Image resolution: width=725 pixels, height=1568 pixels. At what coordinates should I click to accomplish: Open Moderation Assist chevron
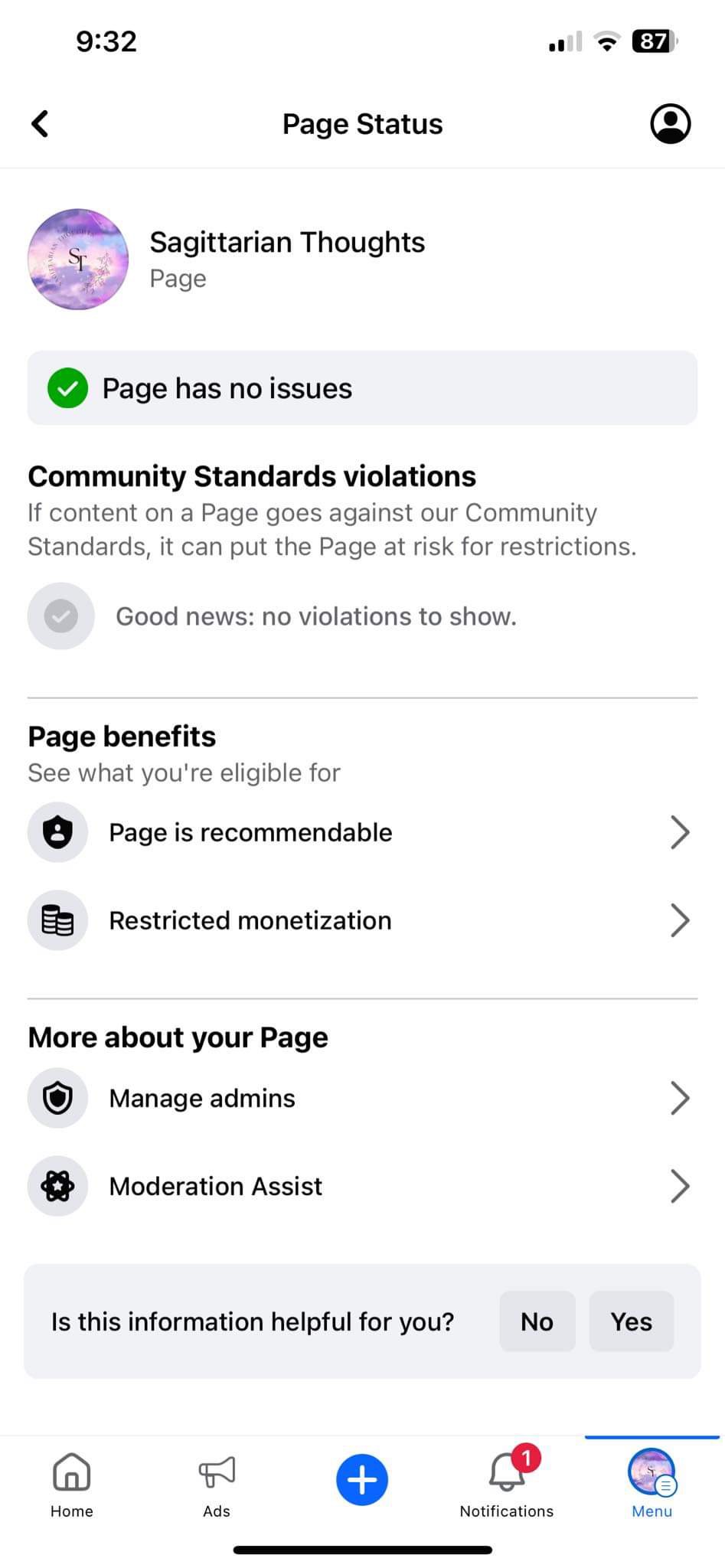[679, 1186]
